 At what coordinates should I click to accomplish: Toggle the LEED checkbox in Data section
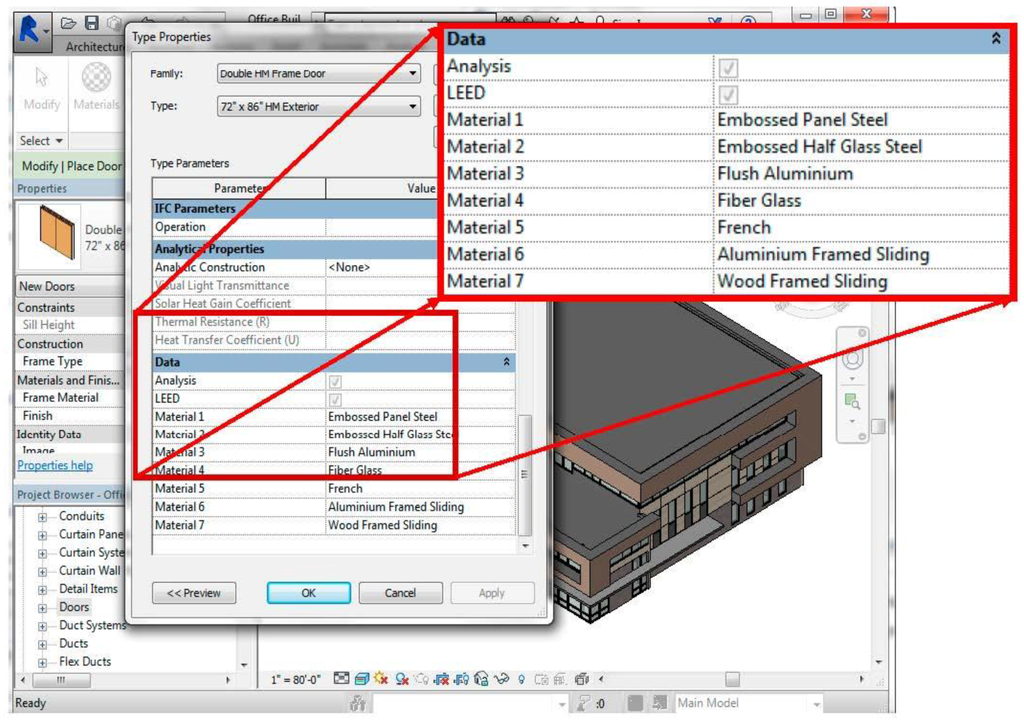(337, 399)
